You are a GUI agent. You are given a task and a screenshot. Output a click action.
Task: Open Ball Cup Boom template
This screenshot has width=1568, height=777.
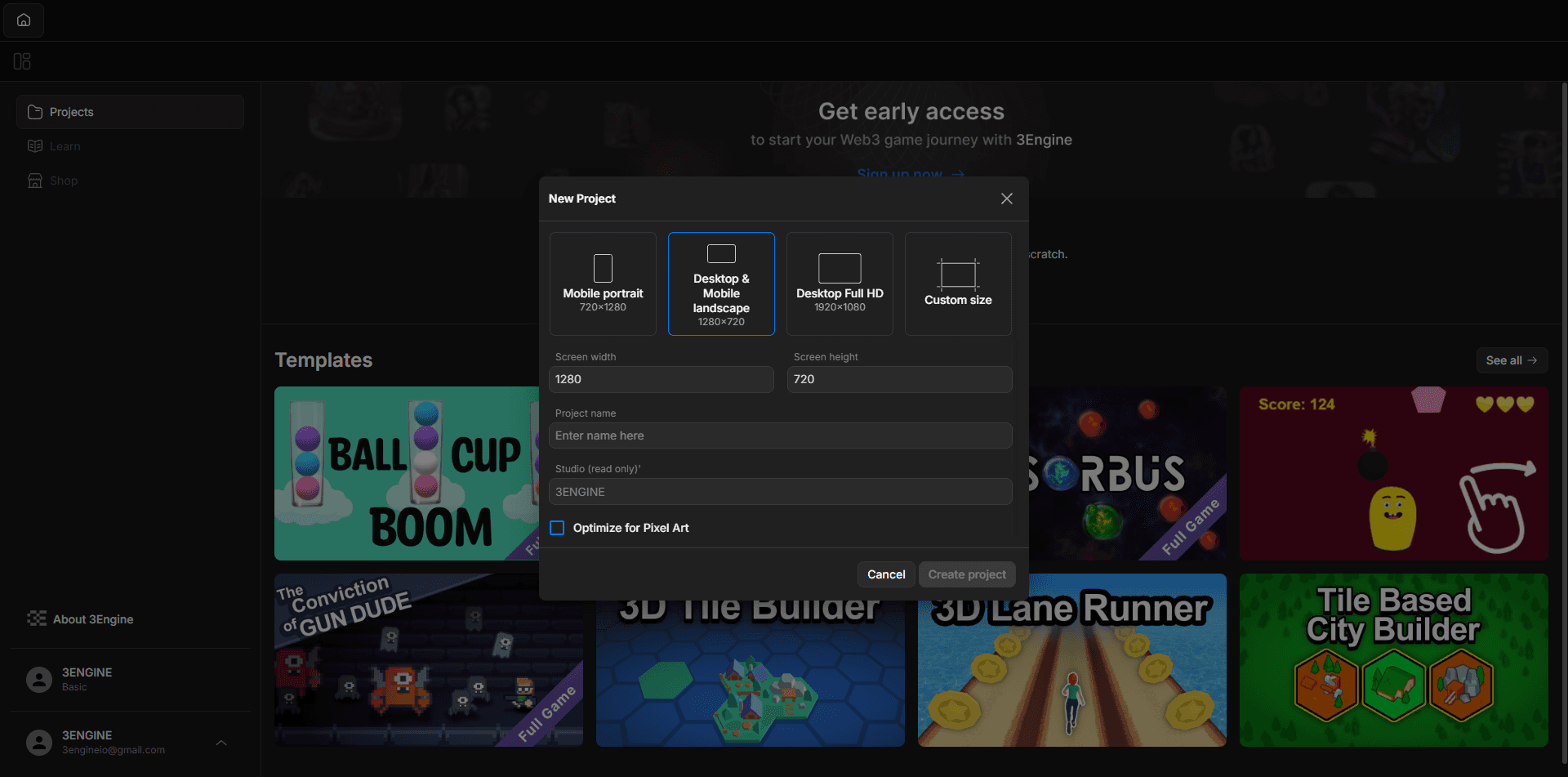407,473
